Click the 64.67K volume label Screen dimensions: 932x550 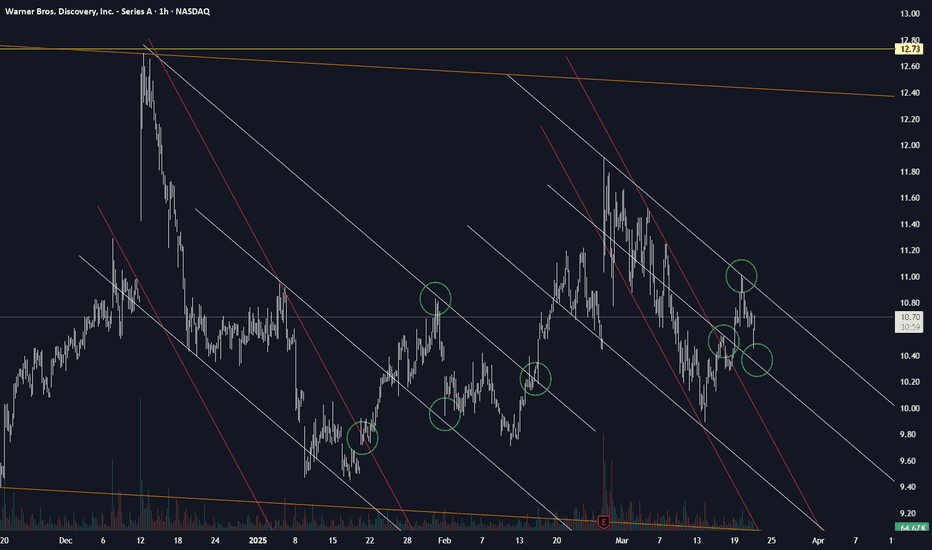tap(912, 527)
